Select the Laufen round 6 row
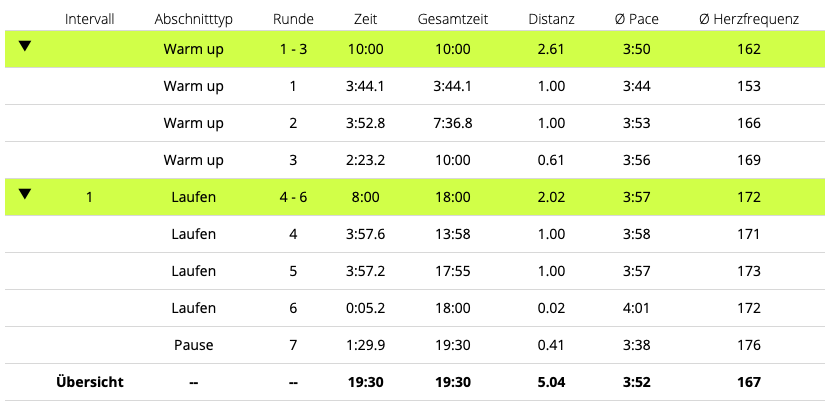The height and width of the screenshot is (418, 825). click(x=415, y=308)
